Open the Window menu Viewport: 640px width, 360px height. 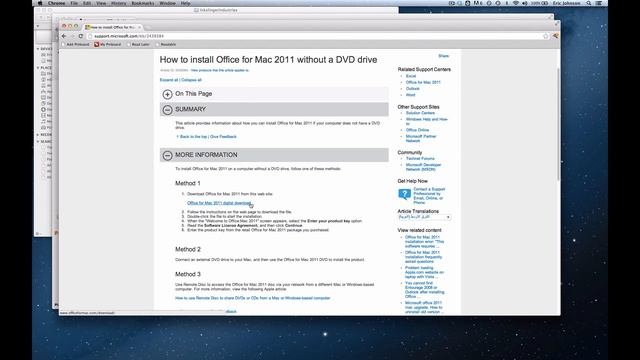tap(167, 3)
